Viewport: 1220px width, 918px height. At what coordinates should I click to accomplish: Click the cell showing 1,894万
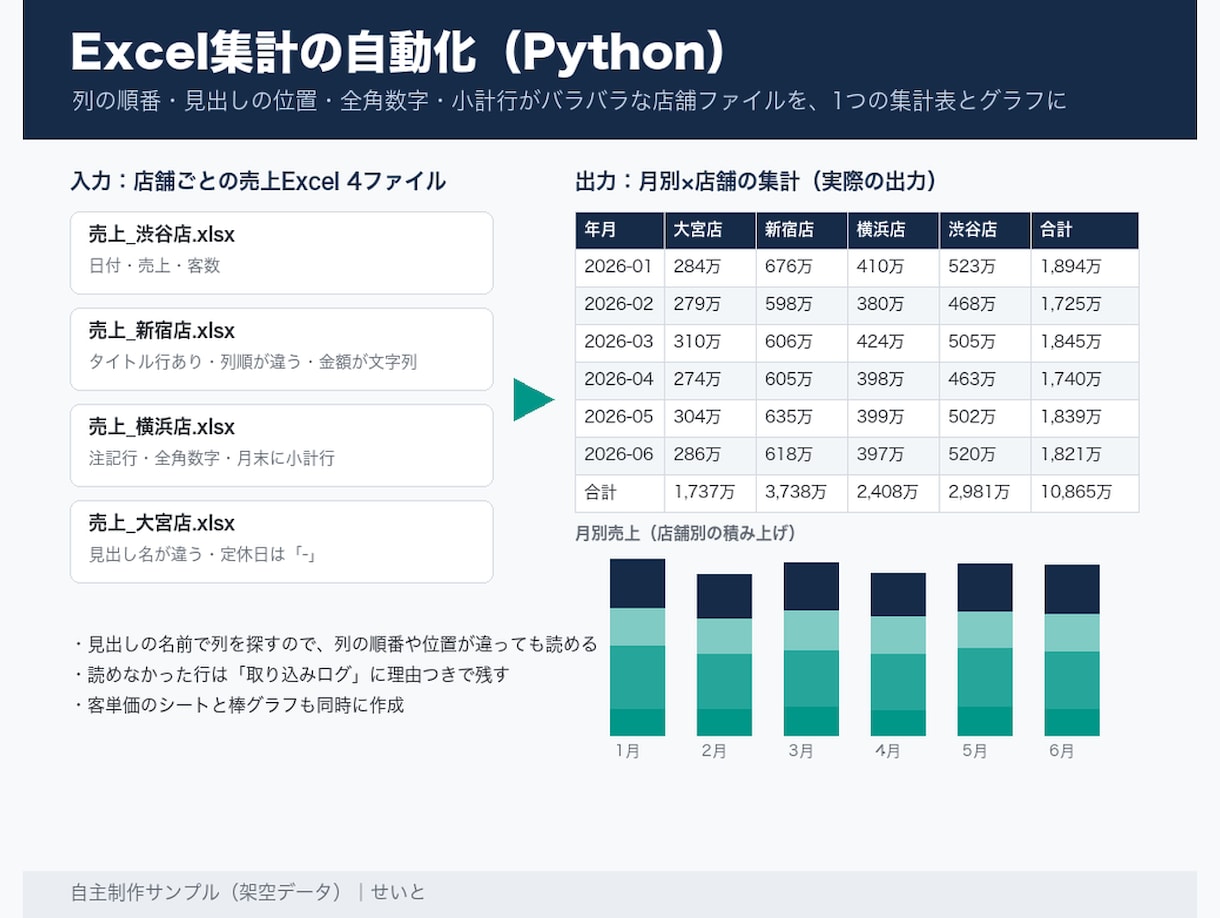(1085, 267)
